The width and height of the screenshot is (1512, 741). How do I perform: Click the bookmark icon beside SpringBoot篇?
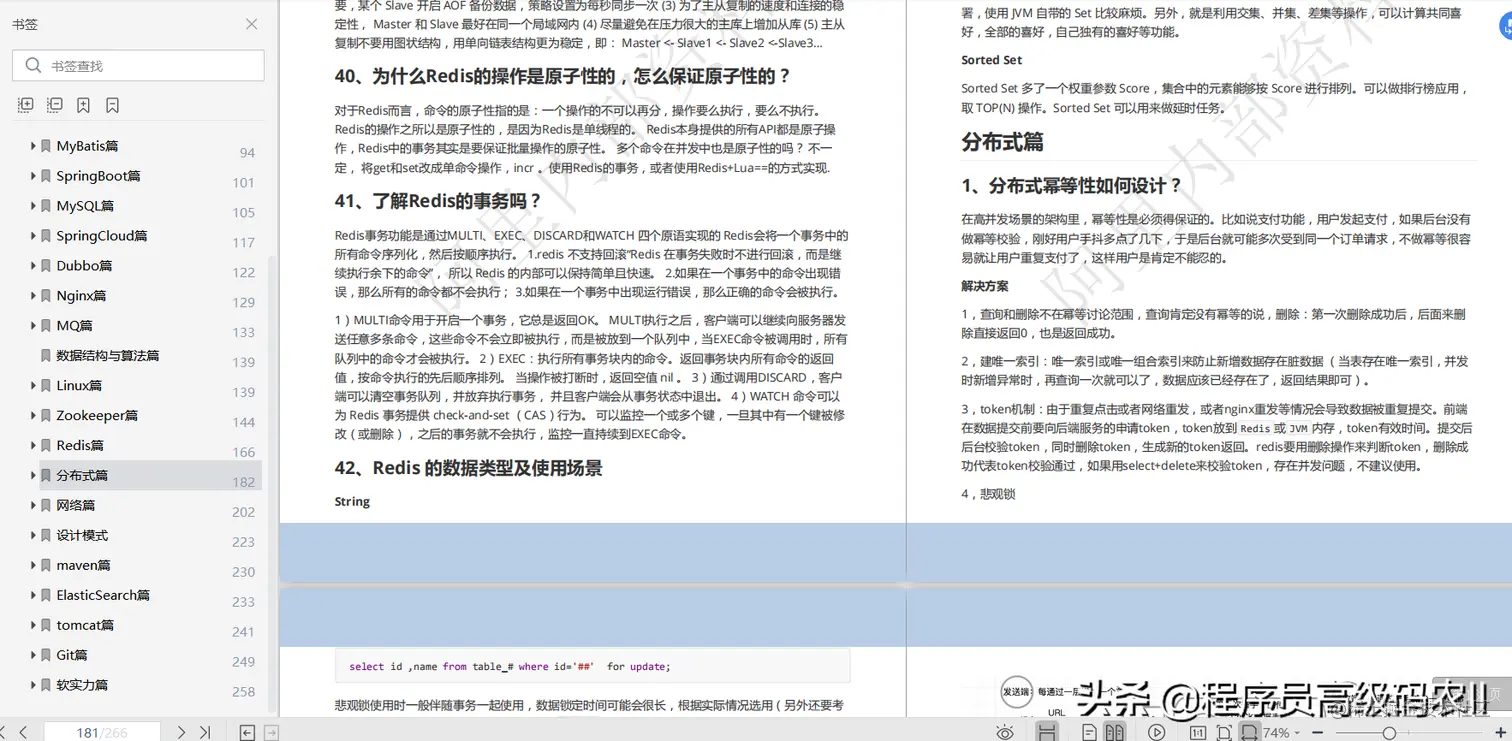click(x=46, y=176)
